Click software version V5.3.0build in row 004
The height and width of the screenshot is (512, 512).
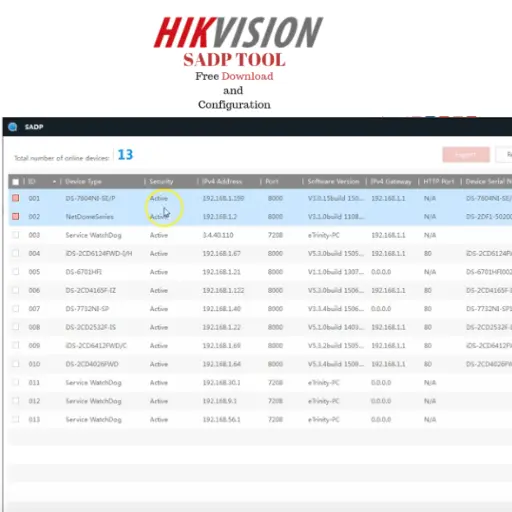(x=335, y=254)
